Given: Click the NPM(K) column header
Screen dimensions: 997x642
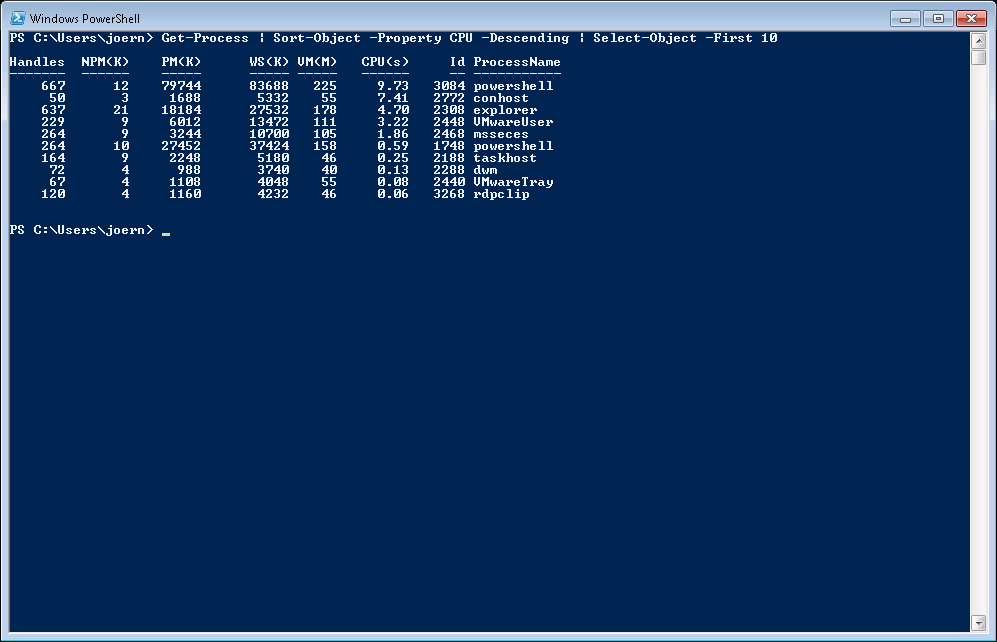Looking at the screenshot, I should (x=105, y=62).
